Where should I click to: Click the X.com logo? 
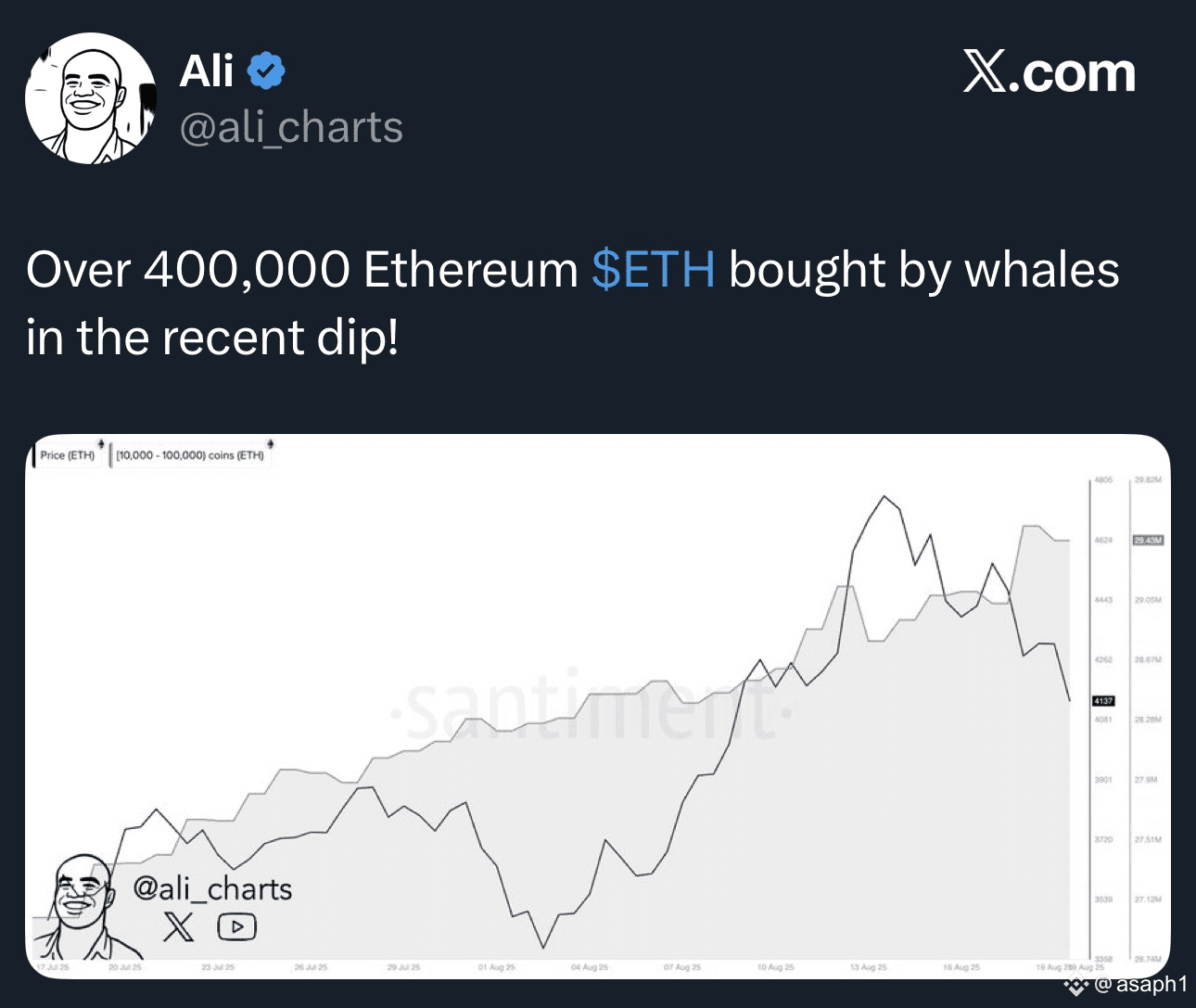[x=1049, y=72]
